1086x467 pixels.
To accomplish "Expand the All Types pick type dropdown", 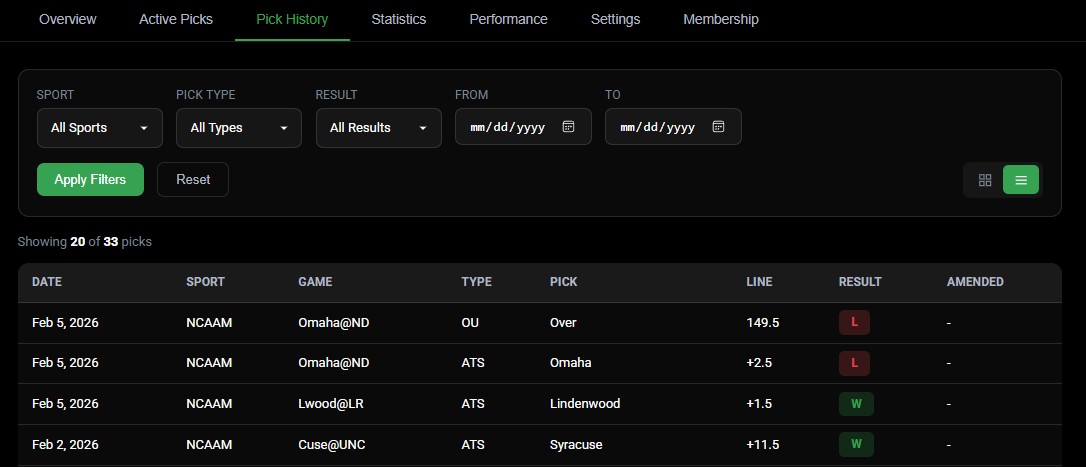I will point(239,127).
